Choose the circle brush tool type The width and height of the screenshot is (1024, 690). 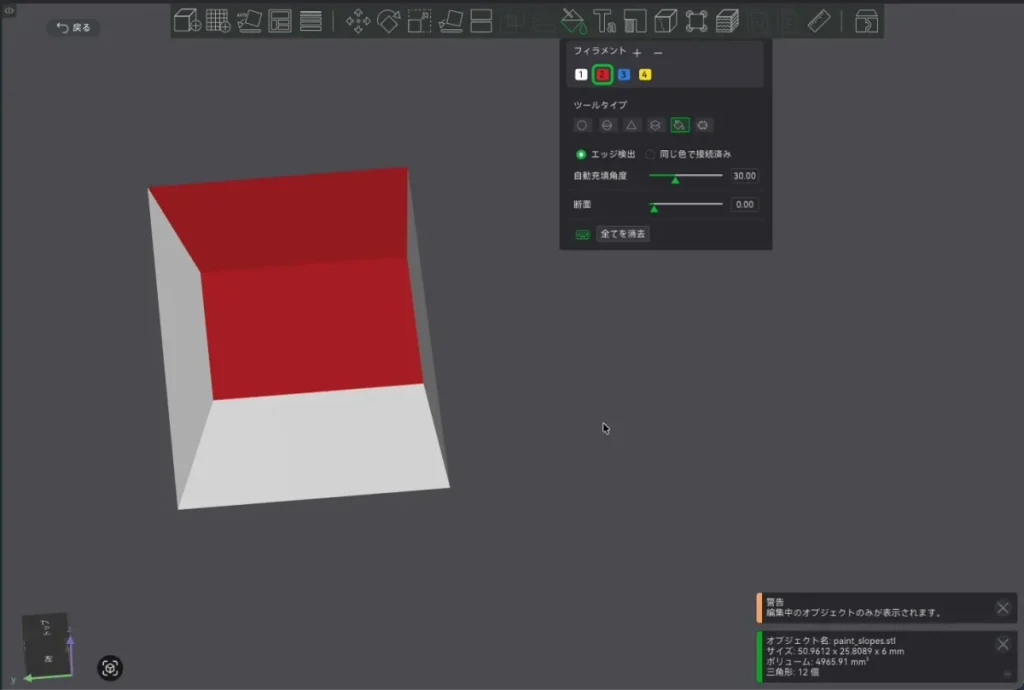click(x=582, y=125)
